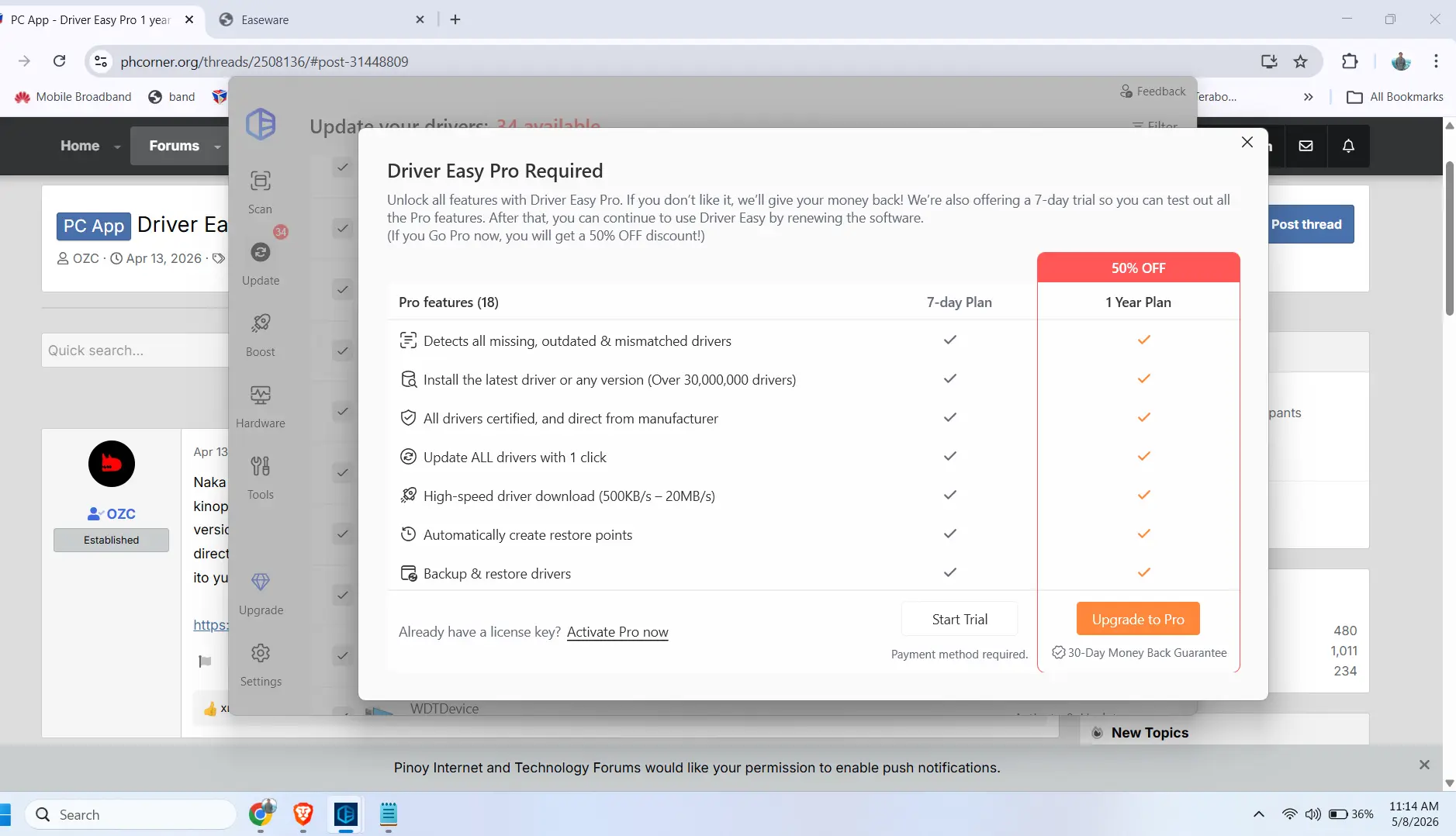Open Scan section in Driver Easy sidebar
Image resolution: width=1456 pixels, height=836 pixels.
point(260,192)
